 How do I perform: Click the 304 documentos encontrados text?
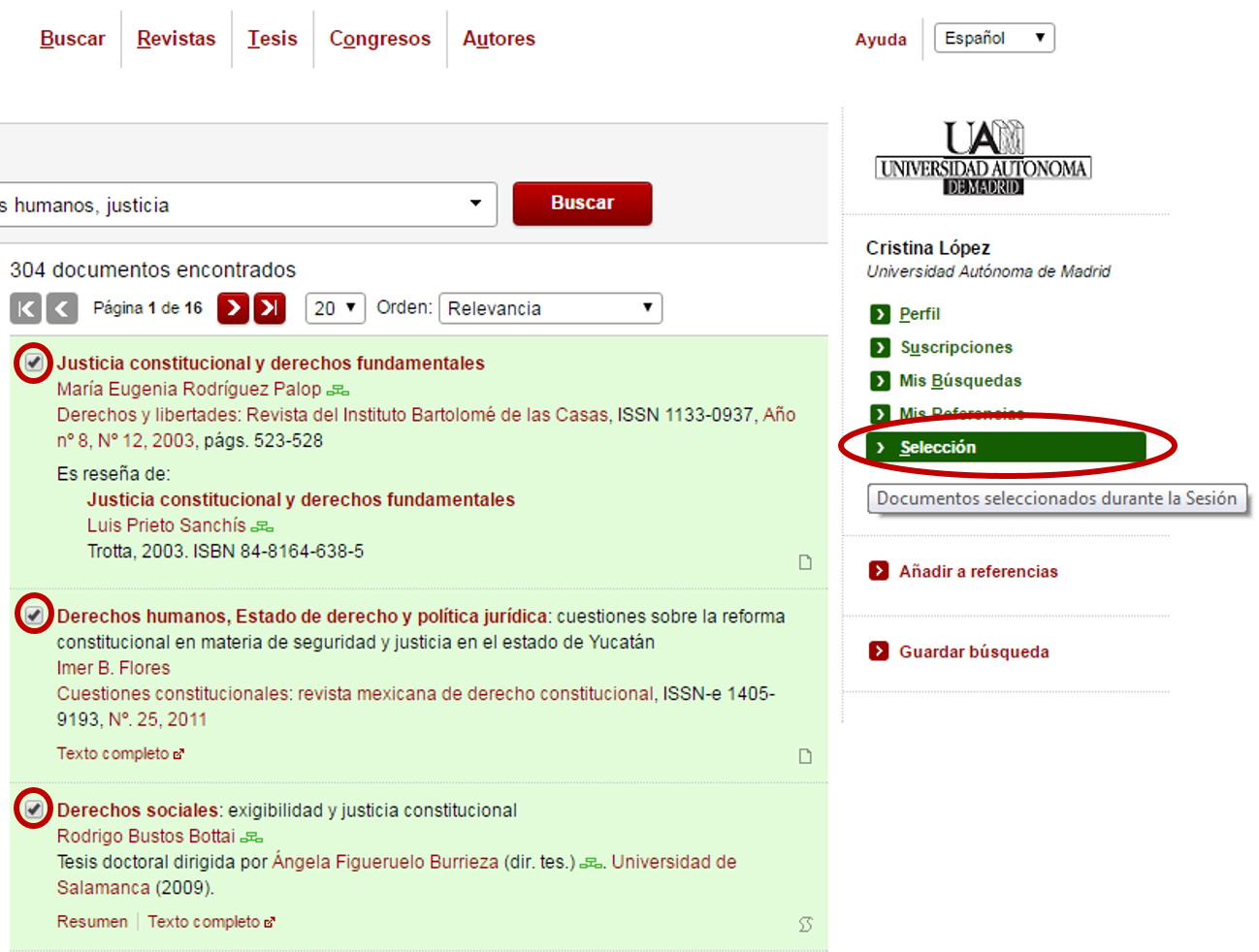(153, 270)
